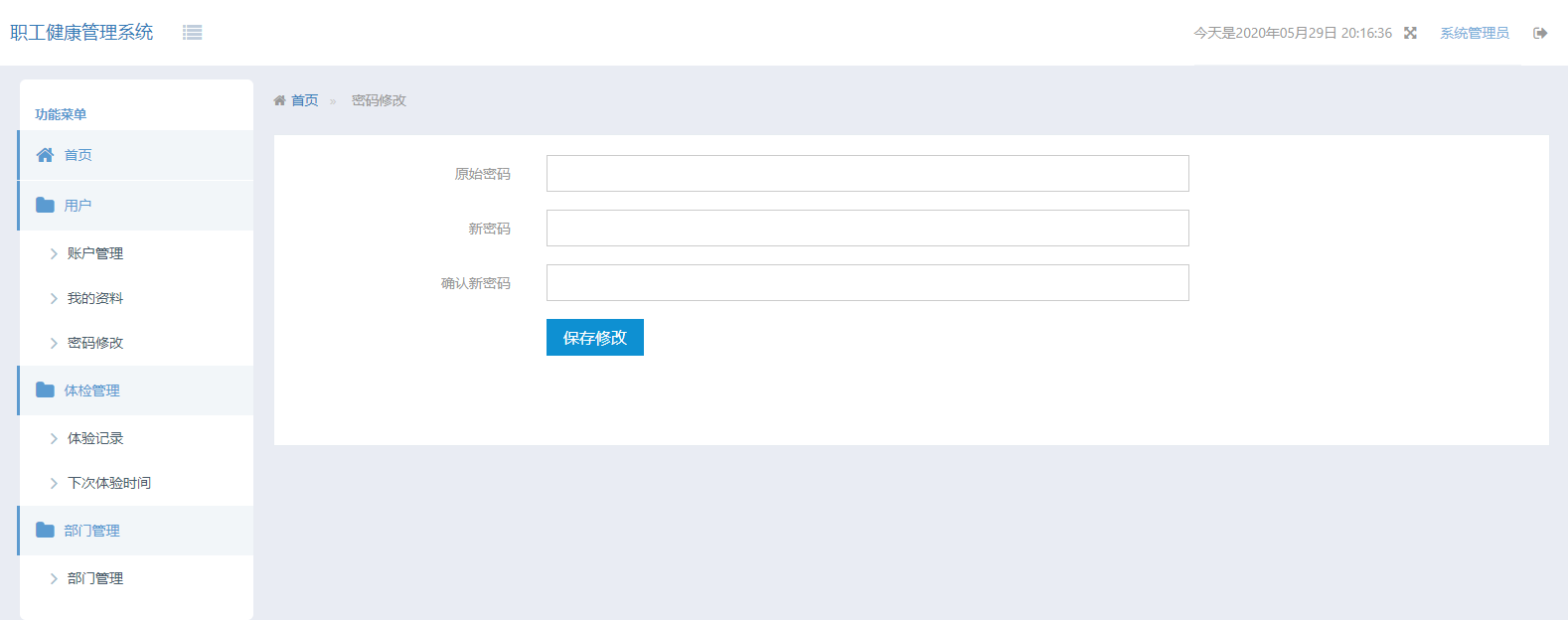Collapse the 用户 menu group
1568x620 pixels.
coord(136,206)
